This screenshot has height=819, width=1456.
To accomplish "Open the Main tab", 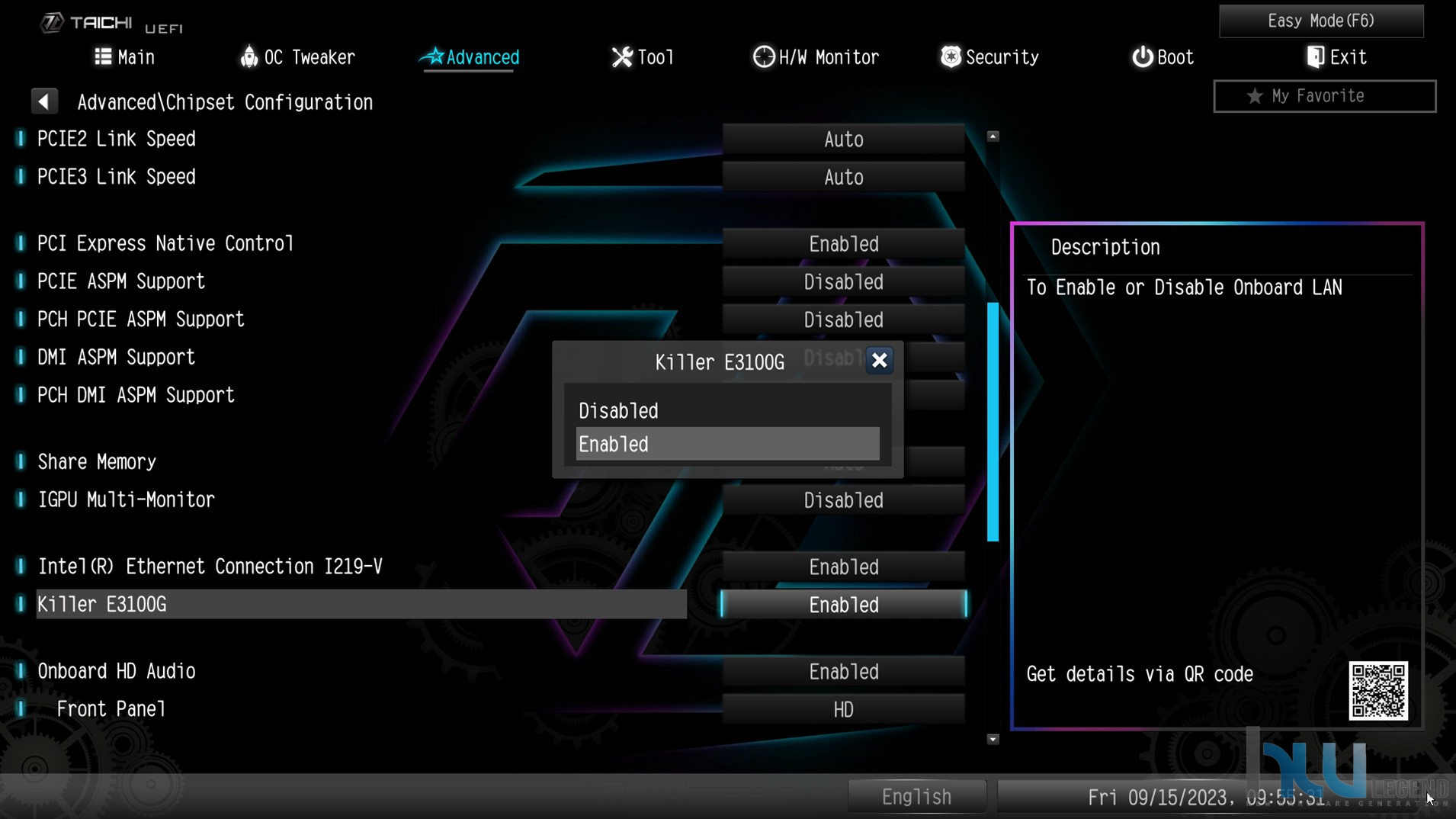I will (x=124, y=57).
